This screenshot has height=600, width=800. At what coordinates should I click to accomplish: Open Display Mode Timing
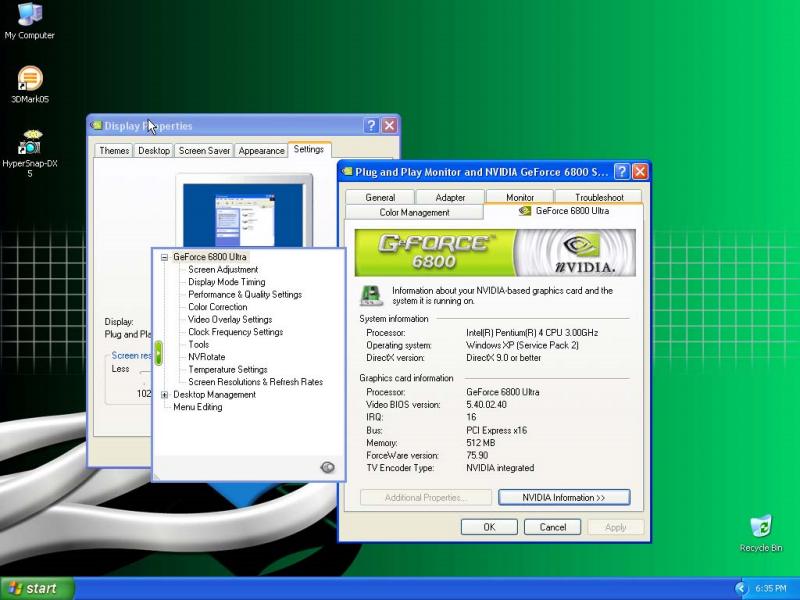(x=227, y=282)
